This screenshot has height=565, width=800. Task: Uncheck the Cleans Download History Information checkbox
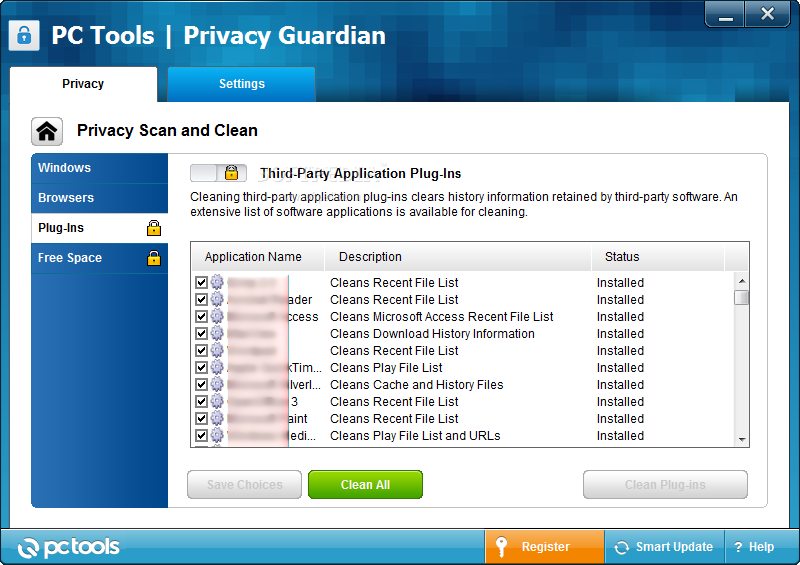pos(201,333)
